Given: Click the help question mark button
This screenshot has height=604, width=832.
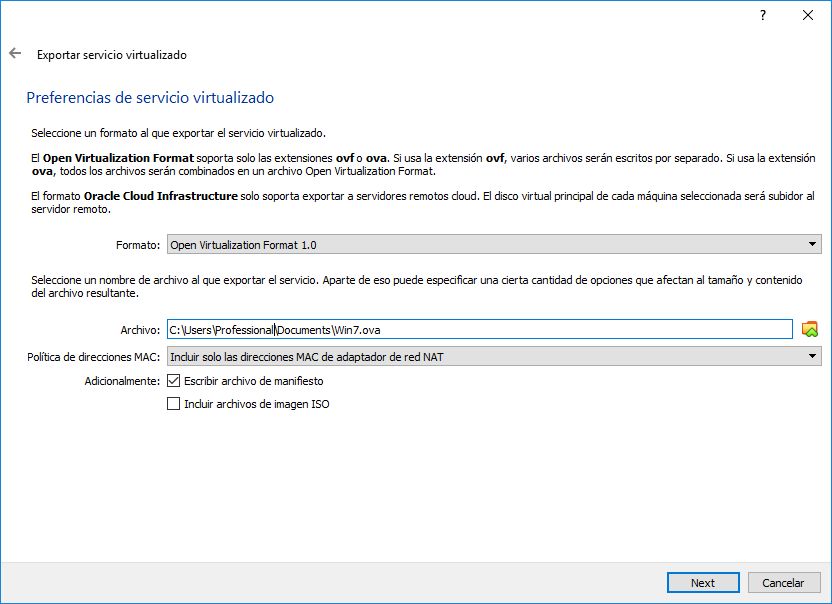Looking at the screenshot, I should [x=763, y=16].
